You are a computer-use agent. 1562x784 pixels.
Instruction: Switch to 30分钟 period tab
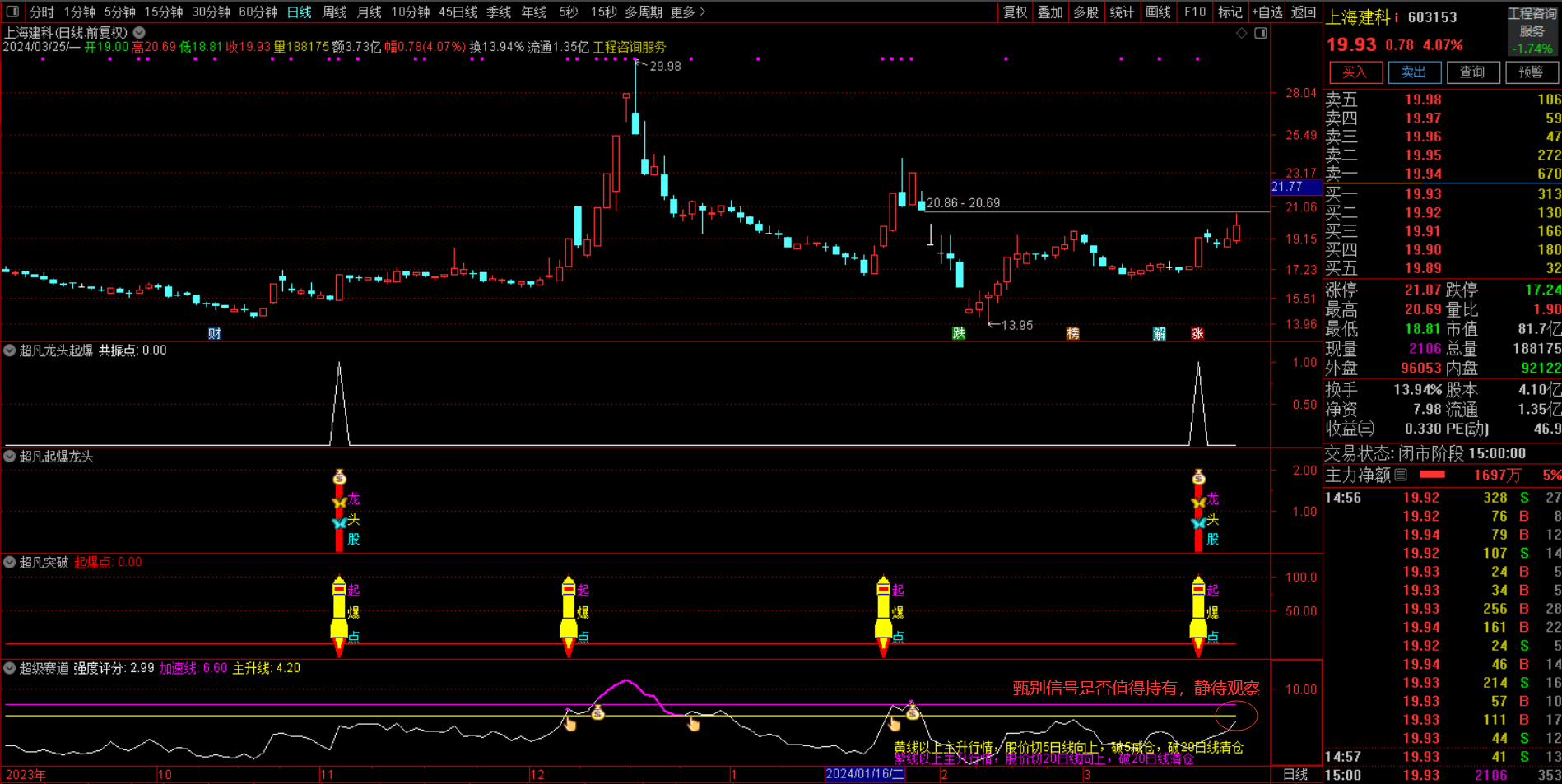(212, 12)
